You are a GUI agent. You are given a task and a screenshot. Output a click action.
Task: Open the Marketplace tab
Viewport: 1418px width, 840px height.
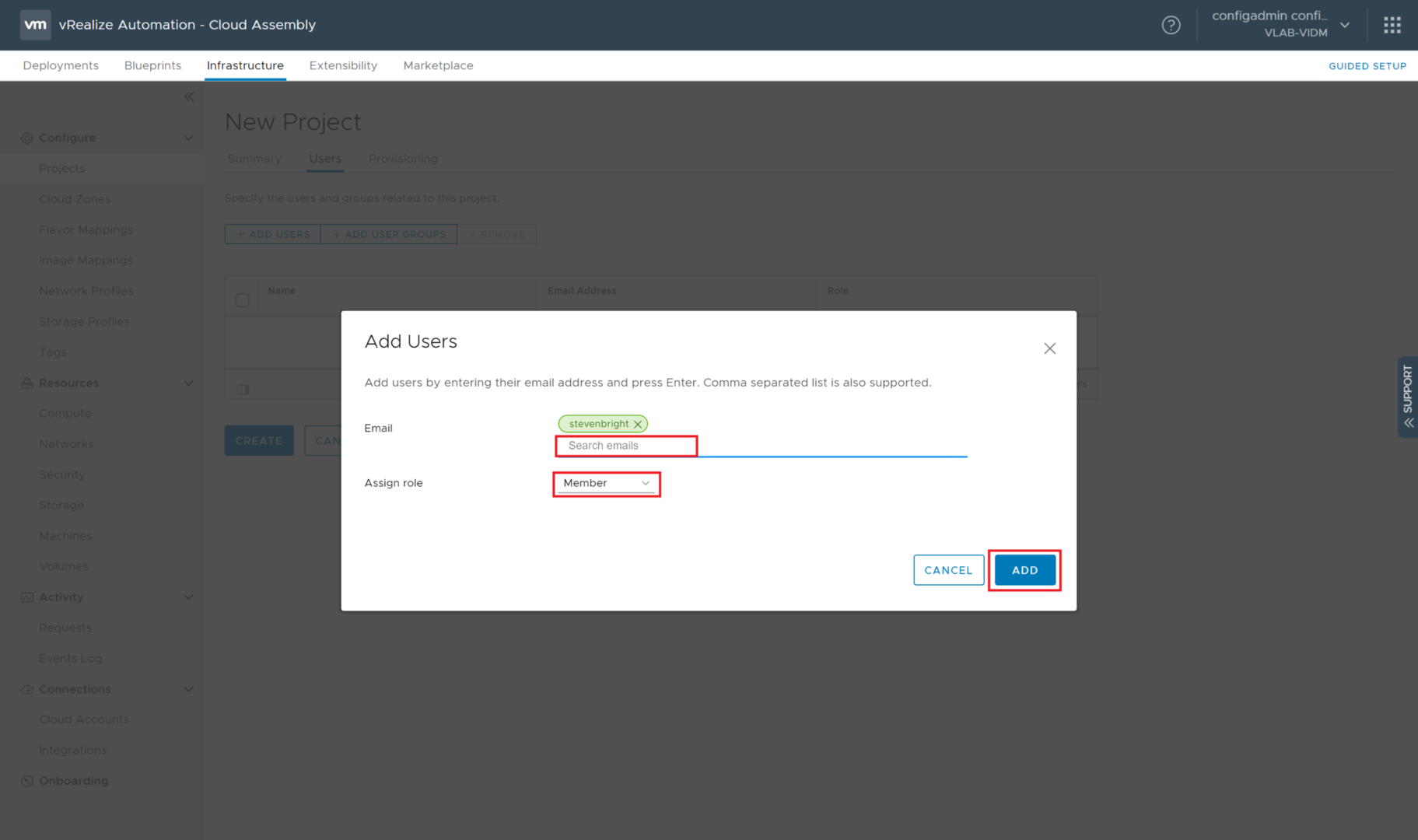tap(438, 65)
